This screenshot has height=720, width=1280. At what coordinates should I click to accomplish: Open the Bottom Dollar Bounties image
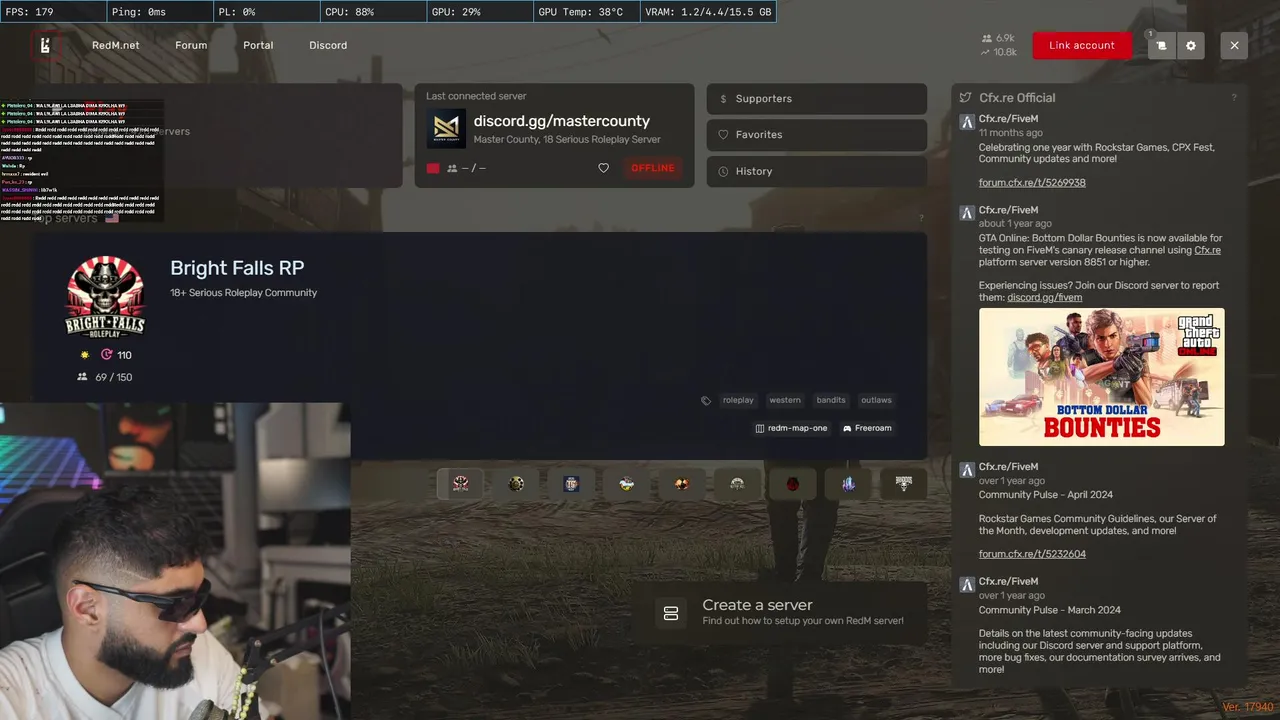[1101, 376]
